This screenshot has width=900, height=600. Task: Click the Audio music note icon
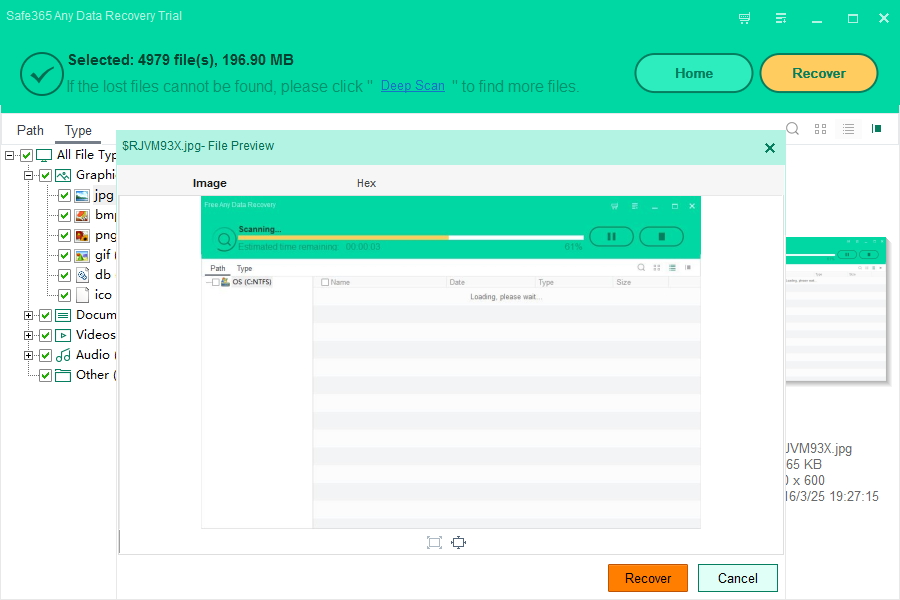click(63, 355)
